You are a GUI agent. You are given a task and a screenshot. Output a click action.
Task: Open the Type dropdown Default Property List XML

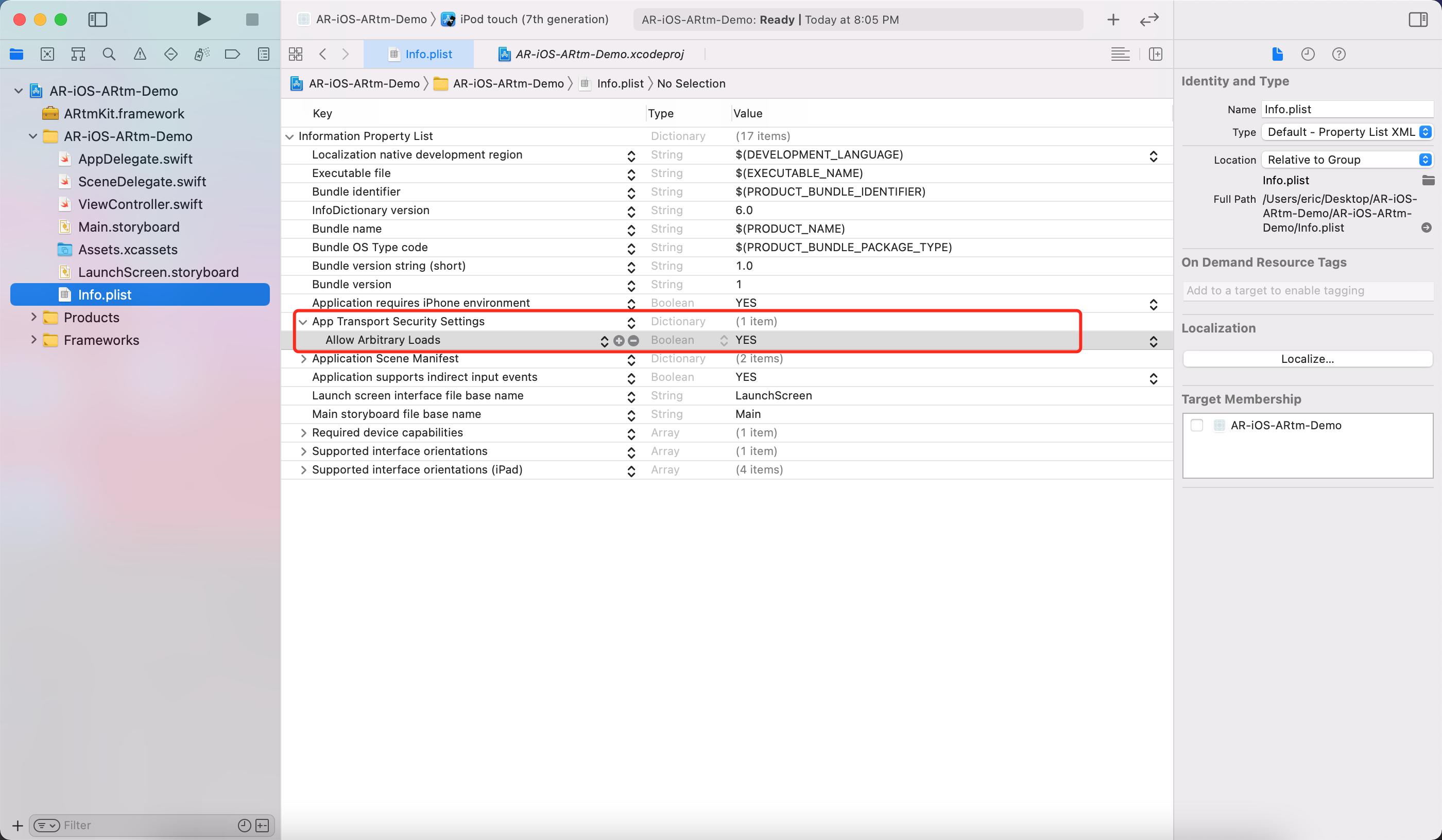tap(1347, 132)
